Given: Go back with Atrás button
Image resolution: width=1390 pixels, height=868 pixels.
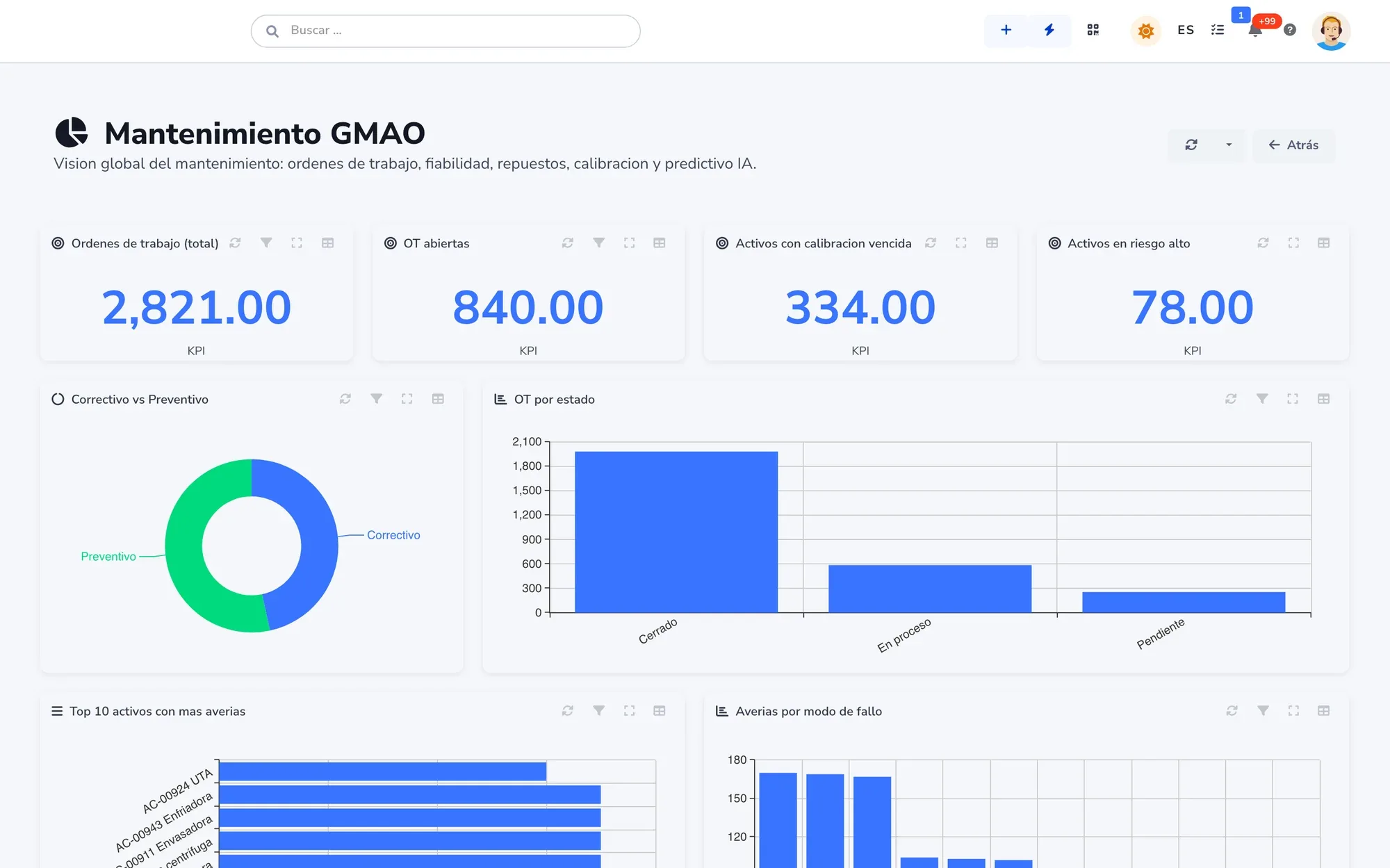Looking at the screenshot, I should [x=1293, y=145].
